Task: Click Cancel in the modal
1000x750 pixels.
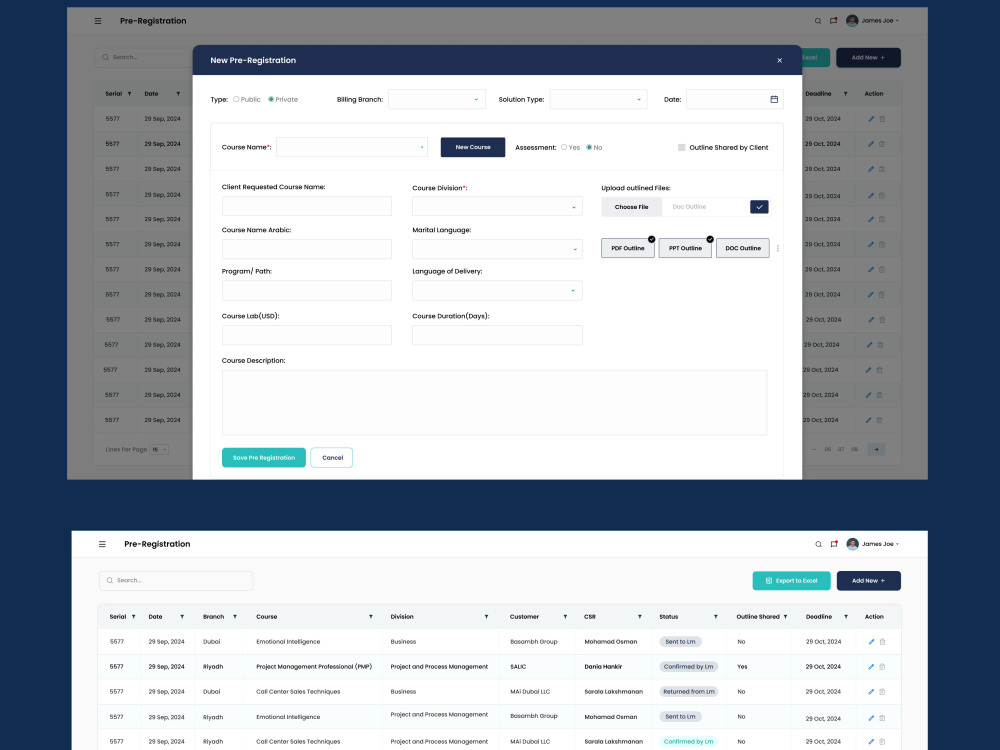Action: tap(332, 457)
